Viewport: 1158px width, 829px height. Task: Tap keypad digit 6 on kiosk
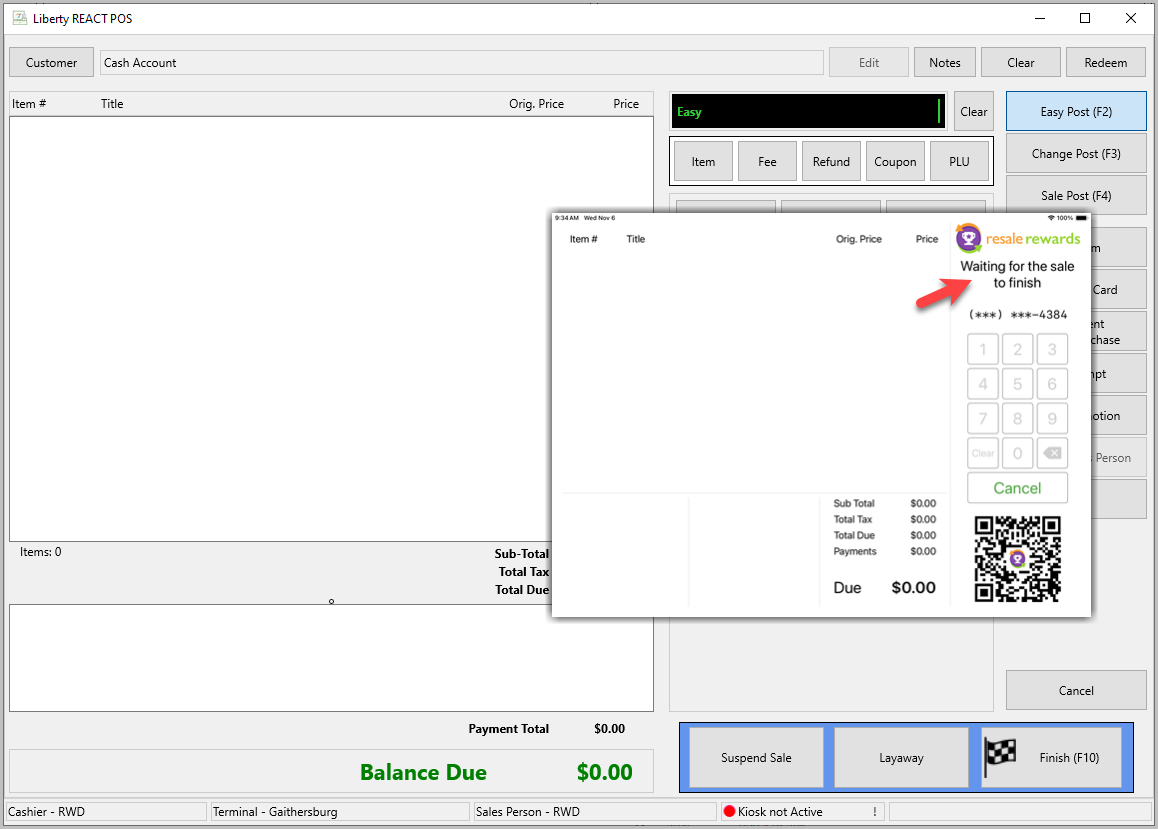tap(1052, 384)
